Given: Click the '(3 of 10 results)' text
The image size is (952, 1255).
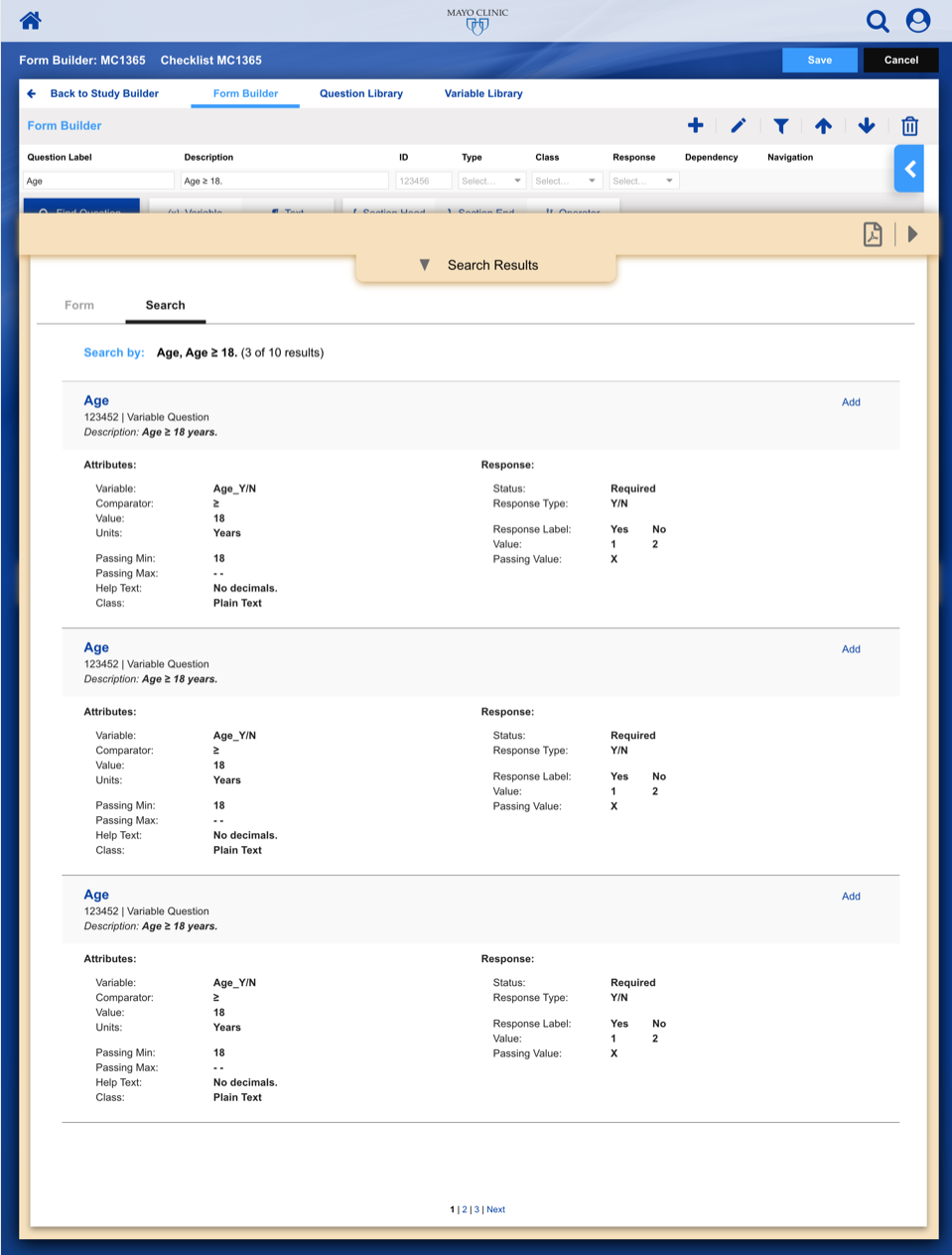Looking at the screenshot, I should pos(282,352).
